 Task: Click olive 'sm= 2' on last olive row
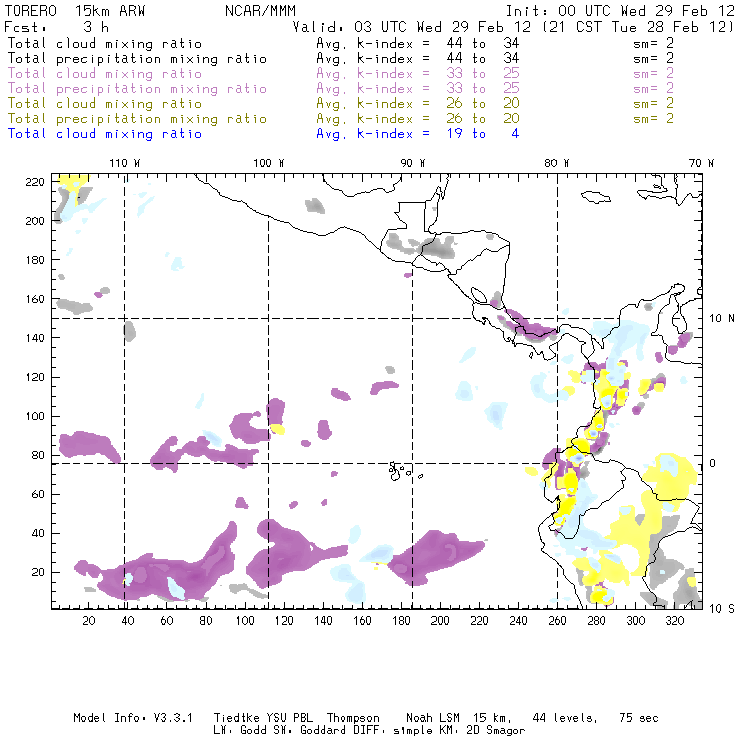click(x=654, y=119)
